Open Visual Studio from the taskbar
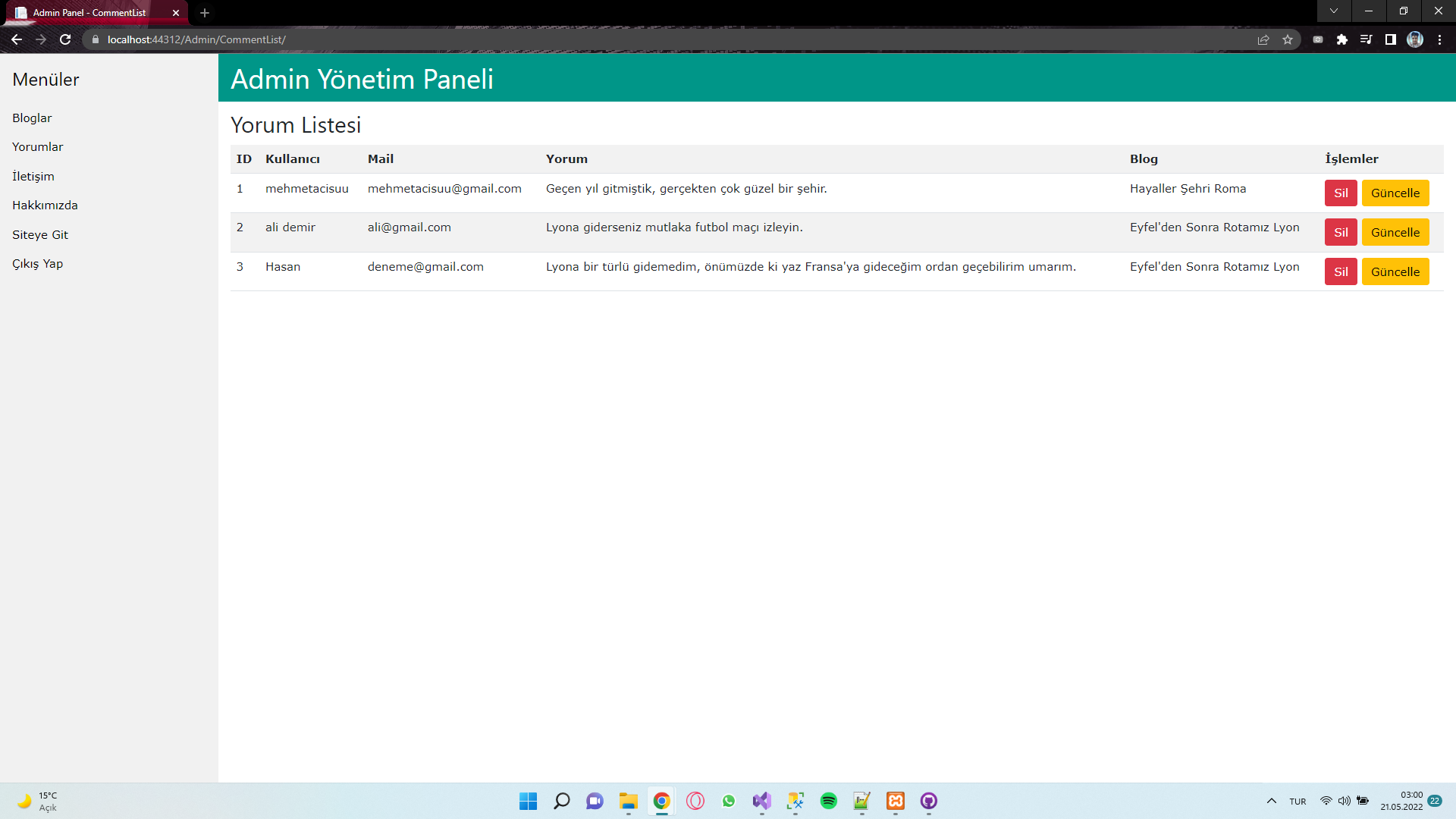Image resolution: width=1456 pixels, height=819 pixels. pyautogui.click(x=762, y=801)
